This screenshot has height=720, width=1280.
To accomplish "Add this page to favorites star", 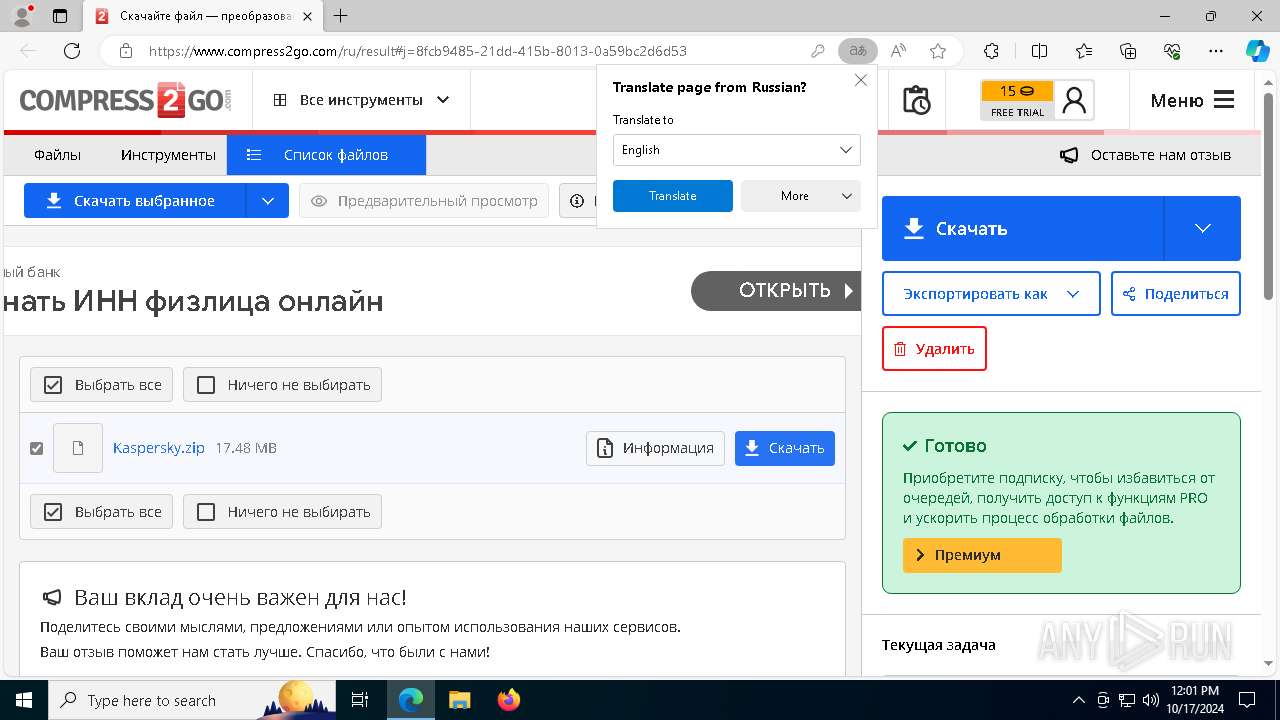I will point(938,51).
